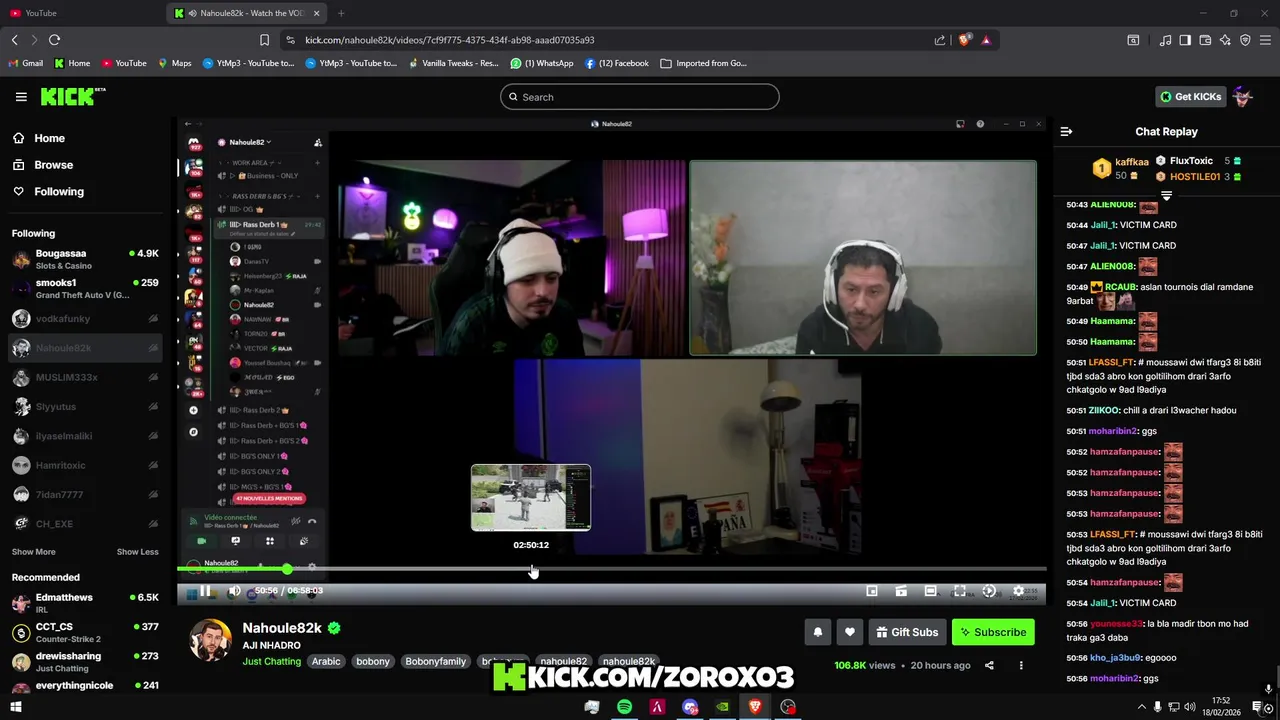This screenshot has height=720, width=1280.
Task: Collapse the Chat Replay panel icon
Action: (1066, 131)
